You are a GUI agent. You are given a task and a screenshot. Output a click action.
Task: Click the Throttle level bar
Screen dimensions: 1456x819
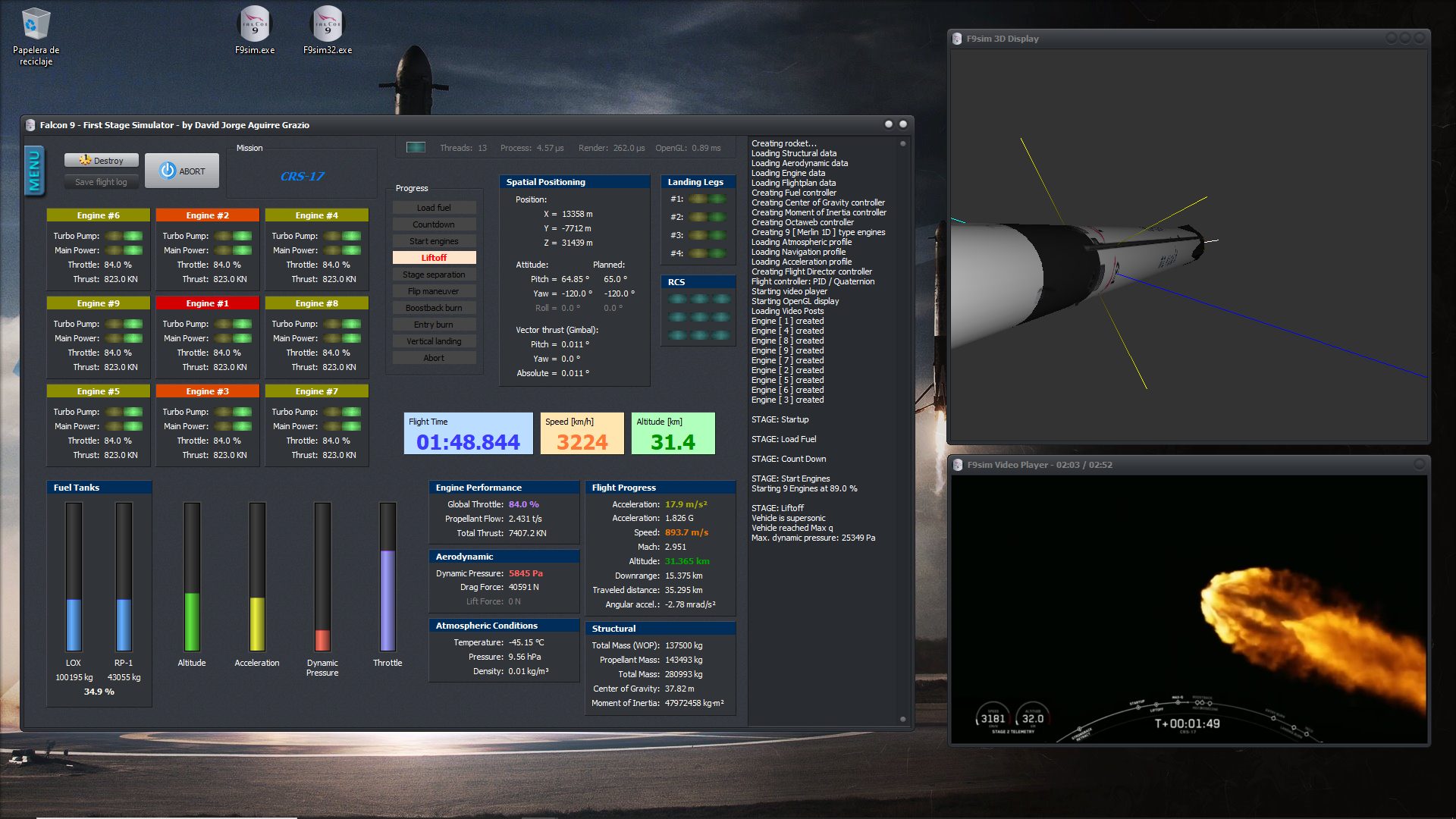[388, 576]
